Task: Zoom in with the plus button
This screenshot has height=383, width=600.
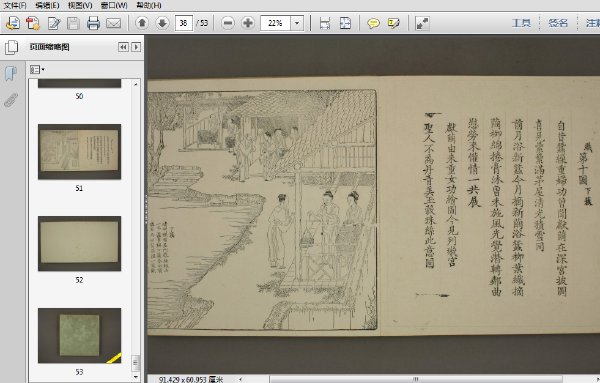Action: click(x=248, y=23)
